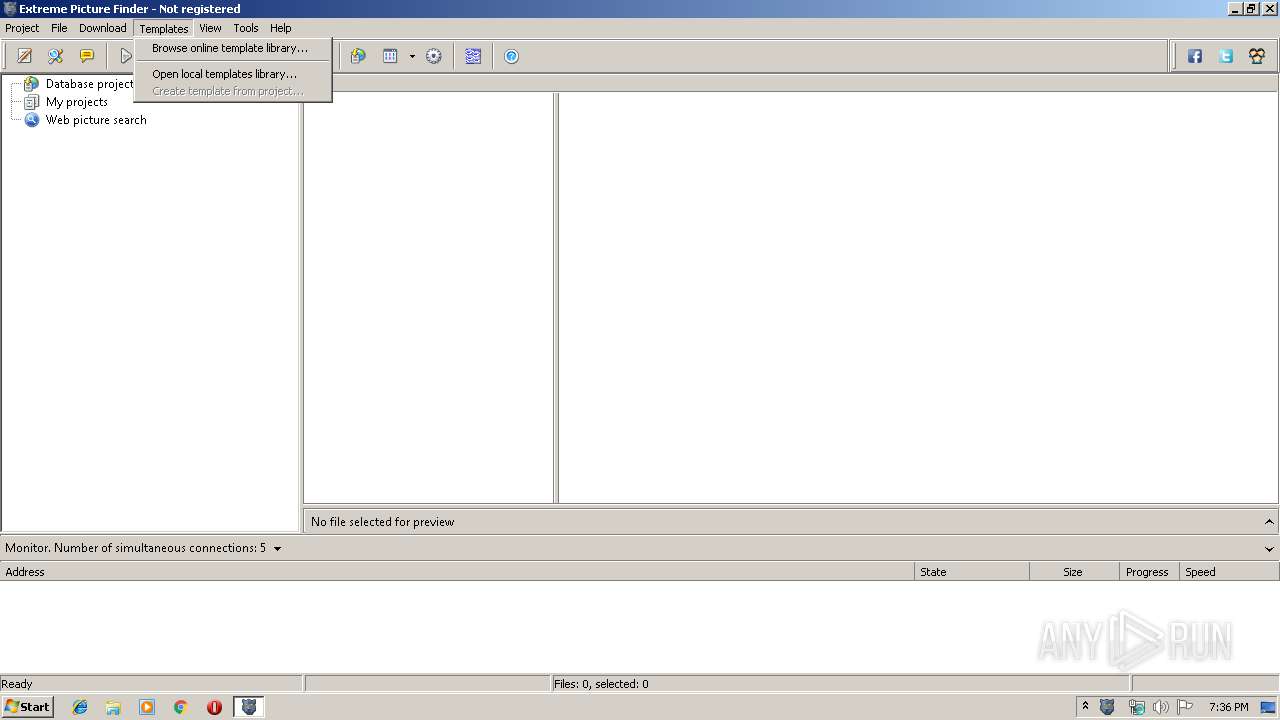Click the Extreme Picture Finder tray icon
Image resolution: width=1280 pixels, height=720 pixels.
pyautogui.click(x=1107, y=707)
